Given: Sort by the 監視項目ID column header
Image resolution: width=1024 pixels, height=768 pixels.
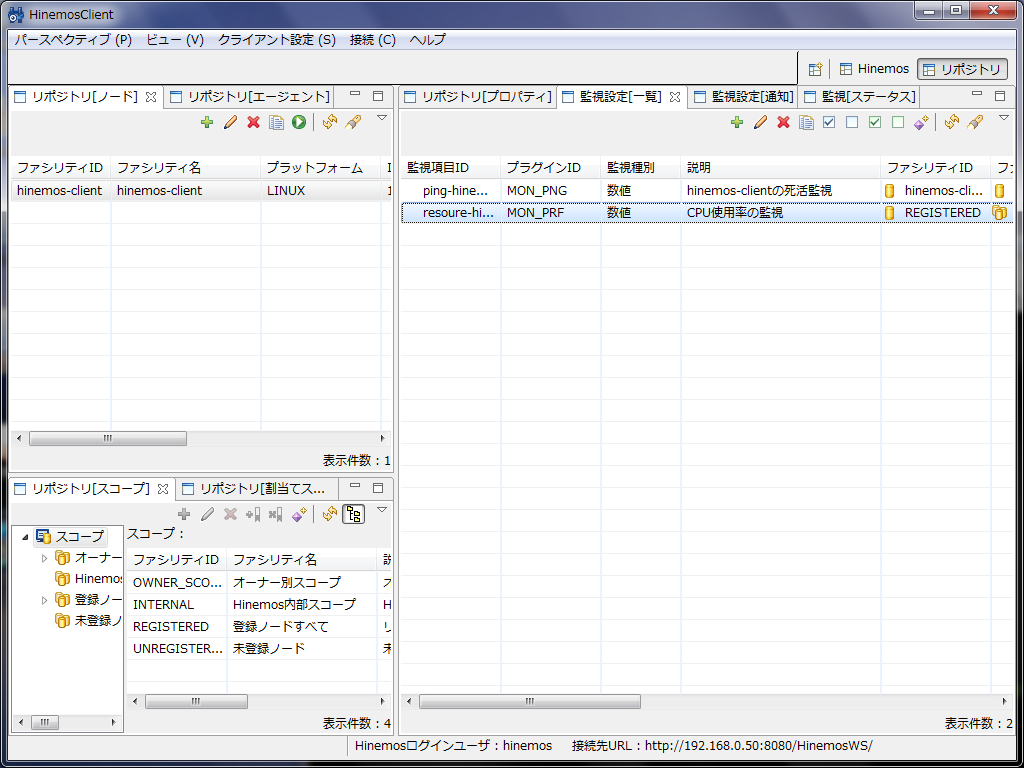Looking at the screenshot, I should coord(451,168).
